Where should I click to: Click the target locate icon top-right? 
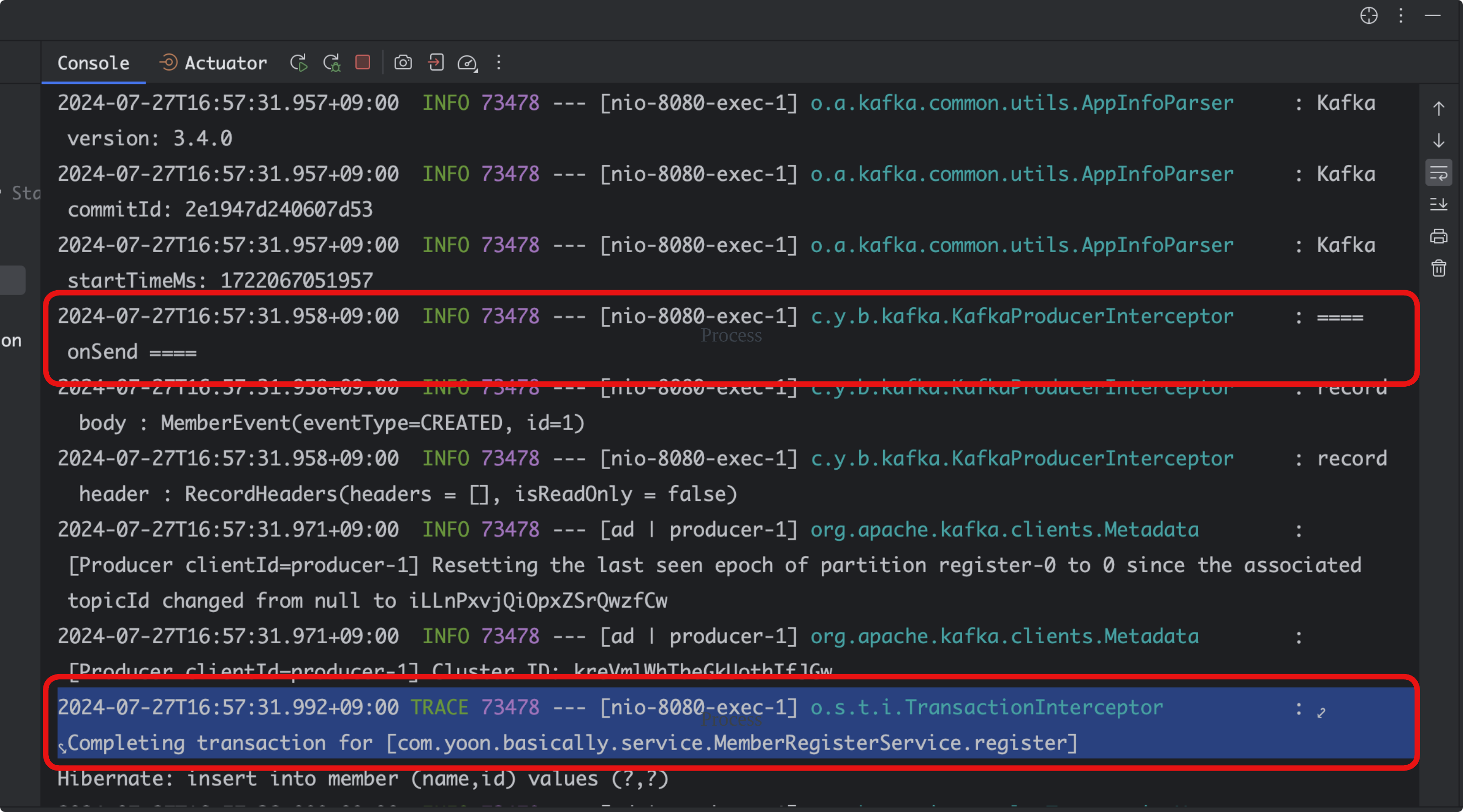1369,15
